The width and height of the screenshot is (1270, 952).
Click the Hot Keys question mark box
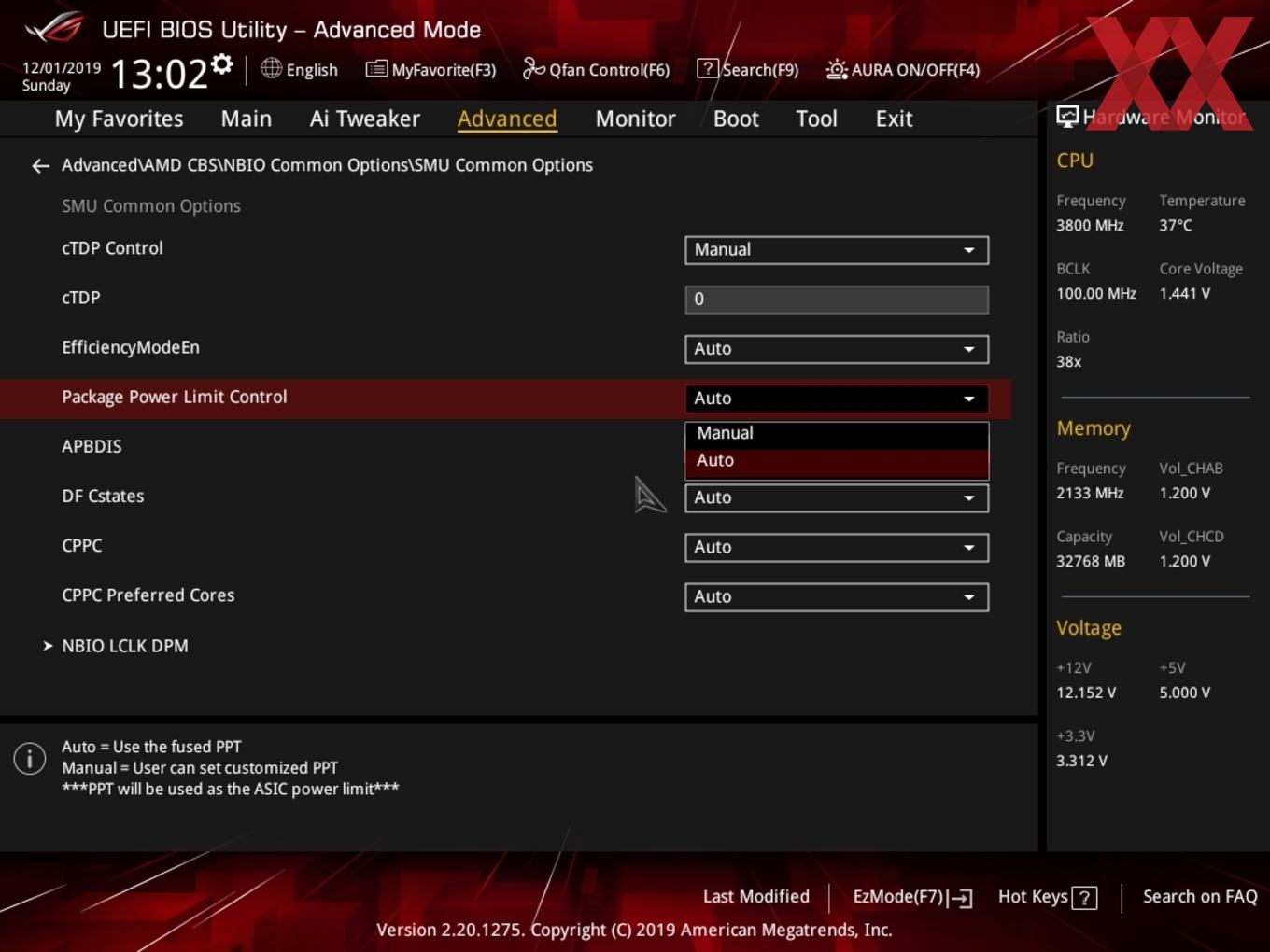1084,898
